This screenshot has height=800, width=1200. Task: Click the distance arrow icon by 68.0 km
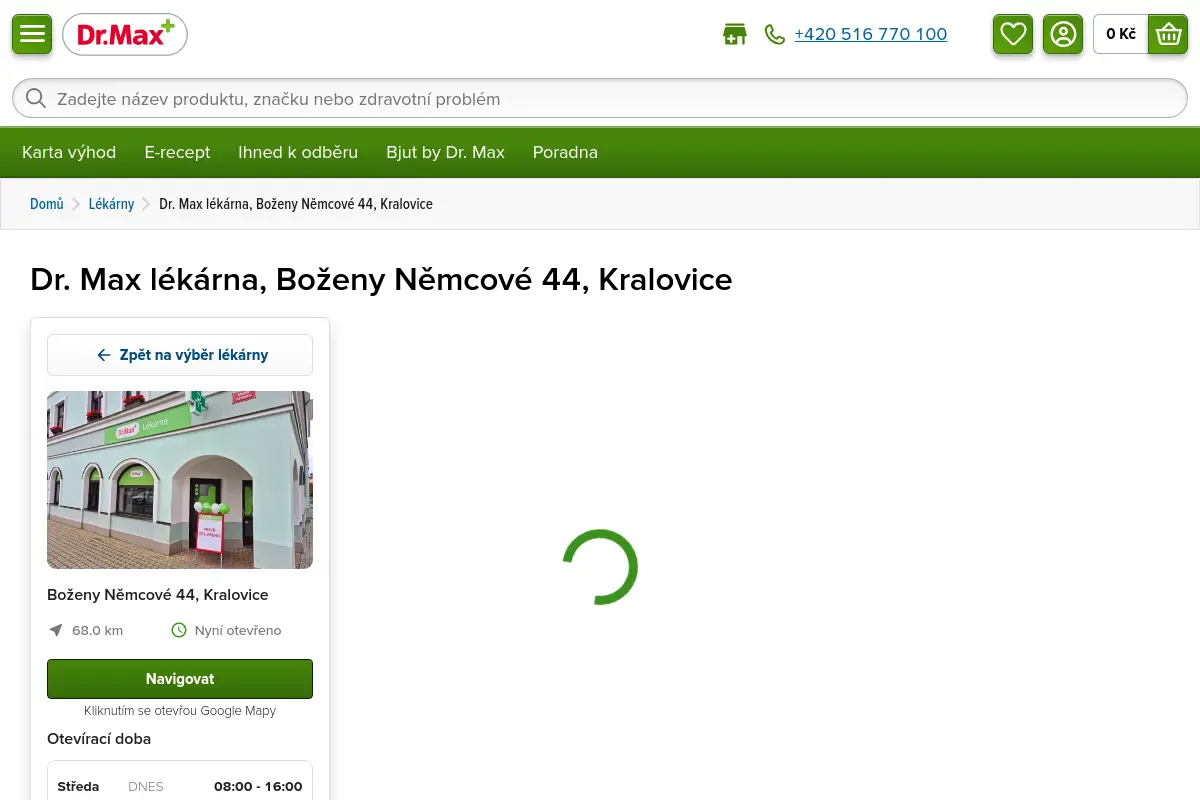pos(56,630)
